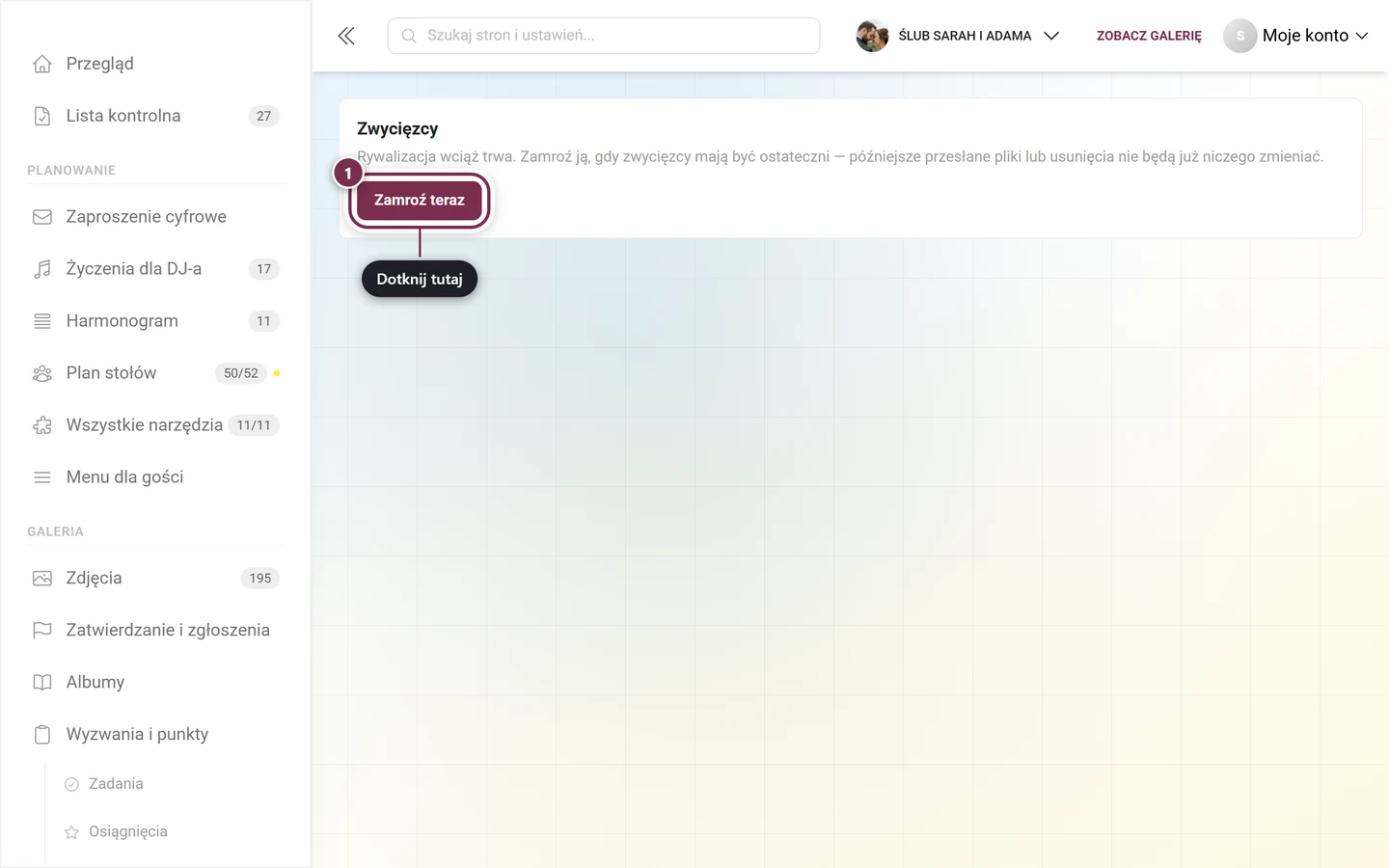Click the Plan stołów people icon
Image resolution: width=1389 pixels, height=868 pixels.
42,373
